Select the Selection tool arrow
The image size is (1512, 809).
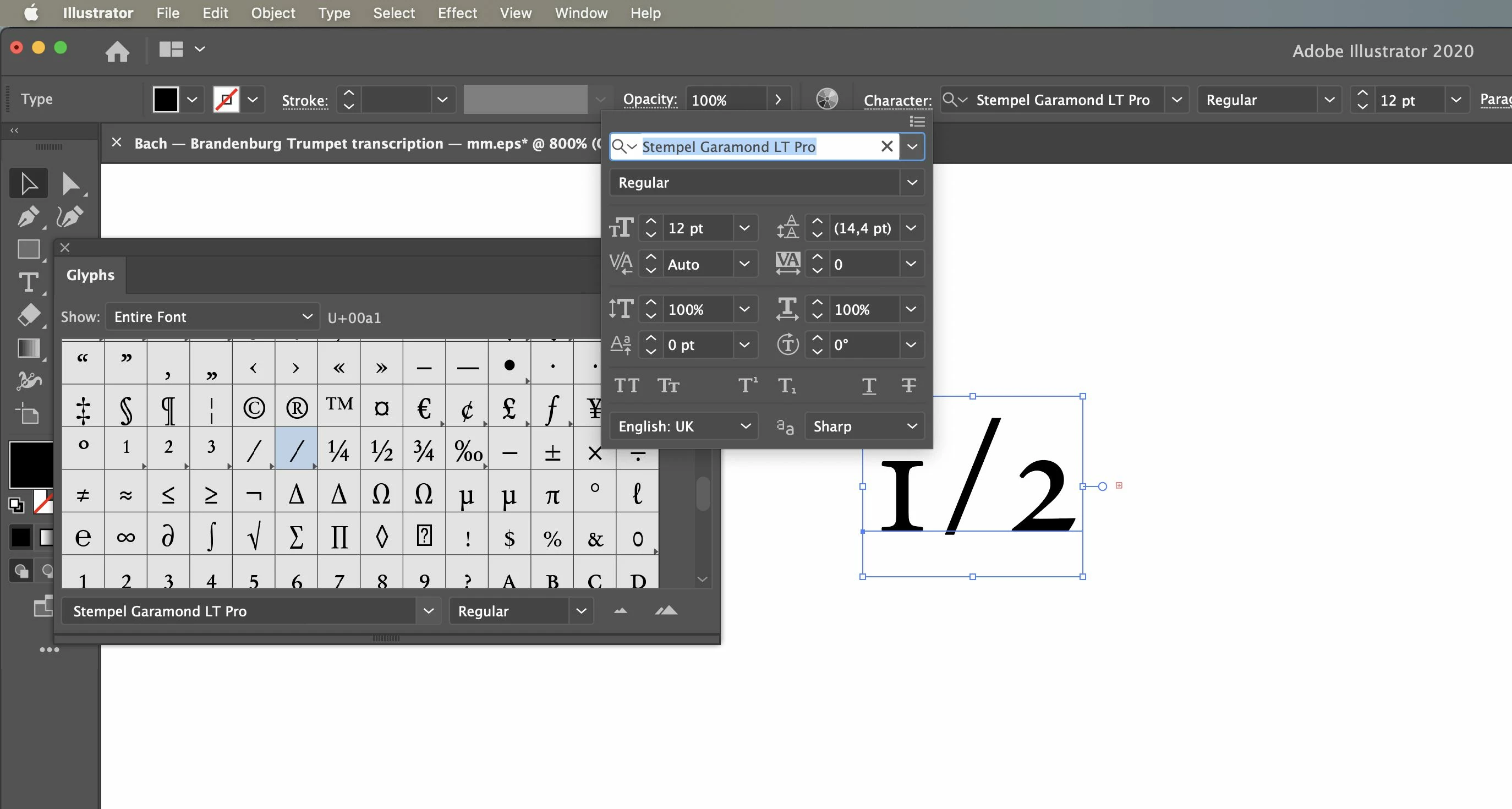click(28, 183)
